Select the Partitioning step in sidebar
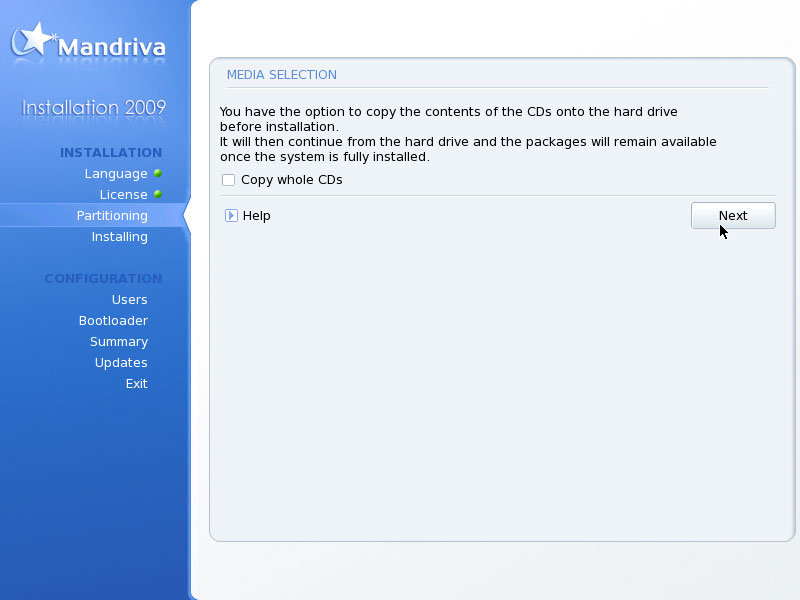Image resolution: width=800 pixels, height=600 pixels. click(112, 215)
